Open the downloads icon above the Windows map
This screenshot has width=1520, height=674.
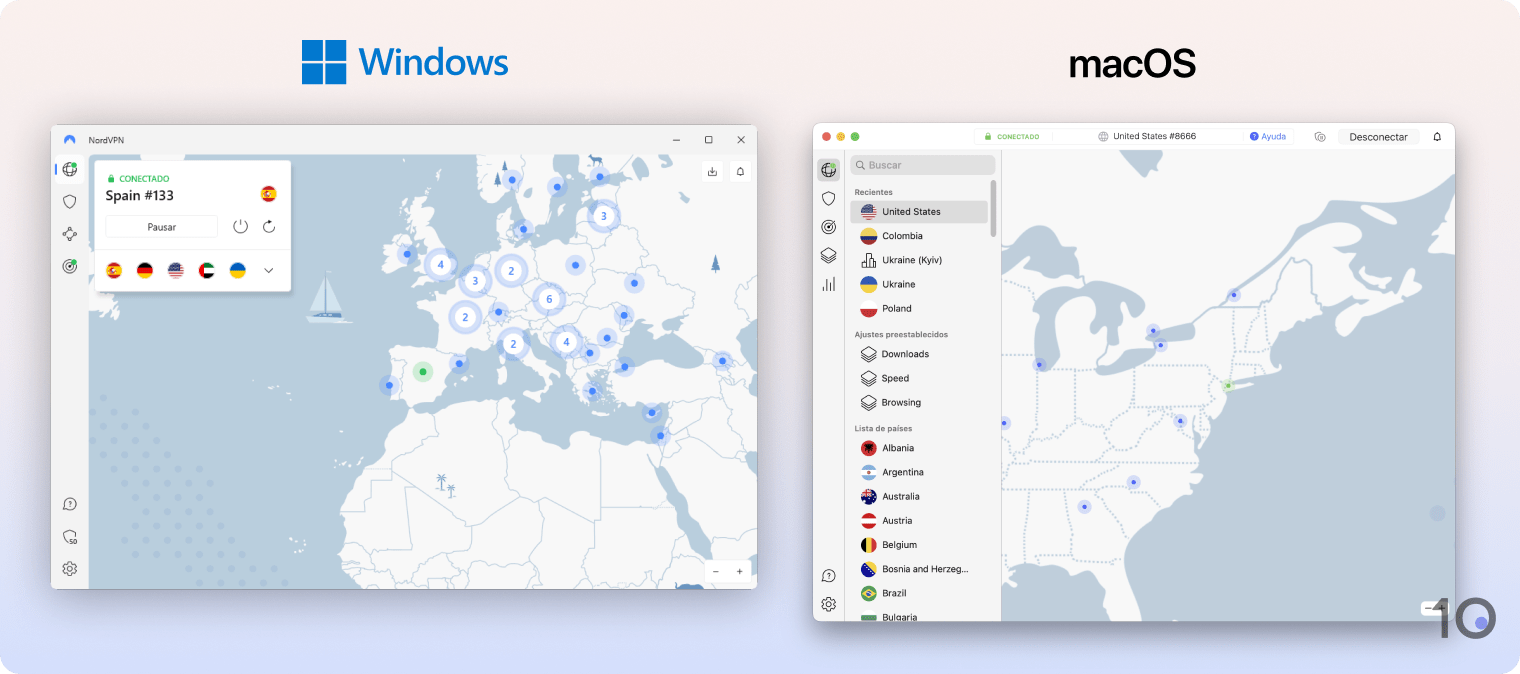(x=712, y=171)
